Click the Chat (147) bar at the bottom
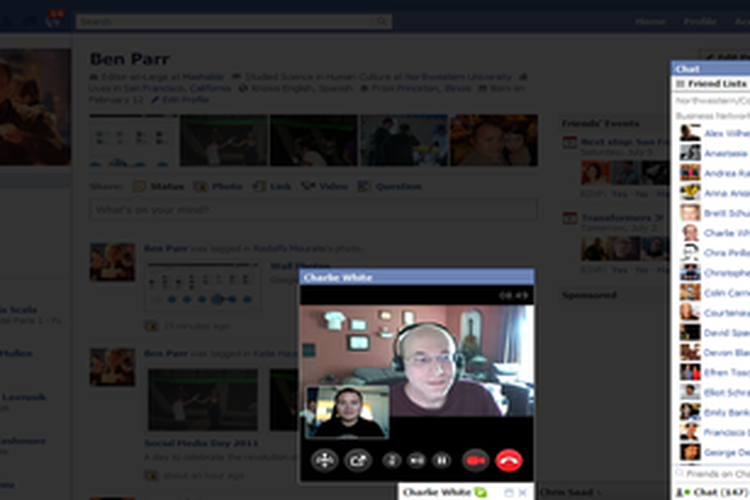Viewport: 750px width, 500px height. [x=711, y=492]
